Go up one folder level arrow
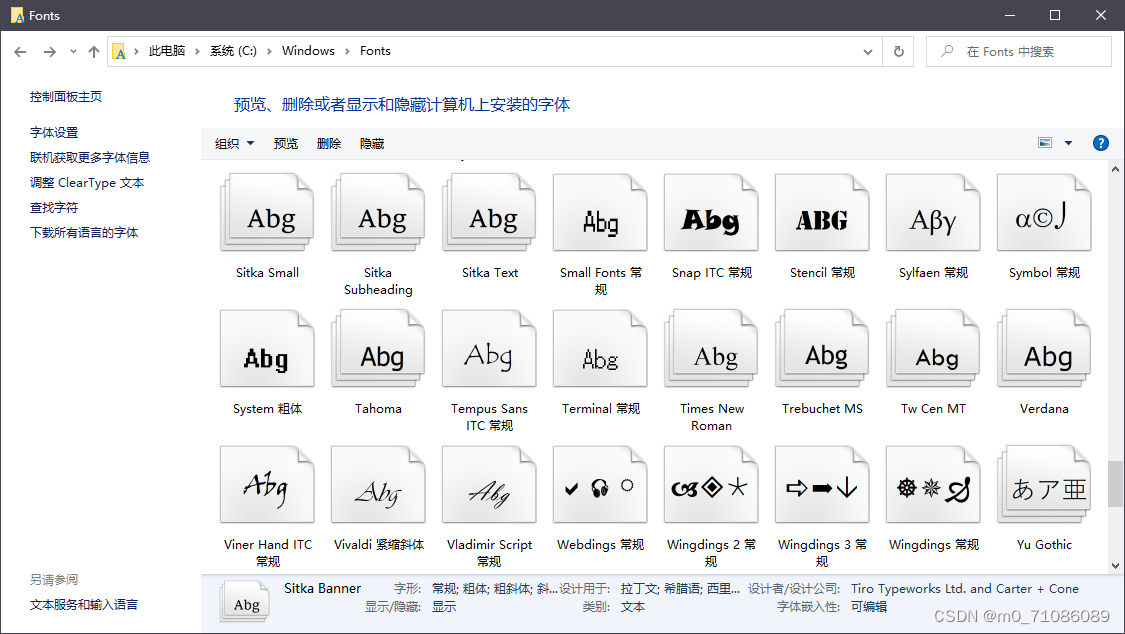The height and width of the screenshot is (634, 1125). (94, 52)
